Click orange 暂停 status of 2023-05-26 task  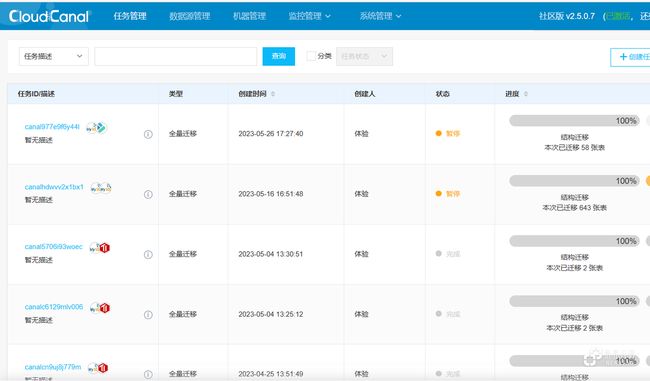(448, 133)
